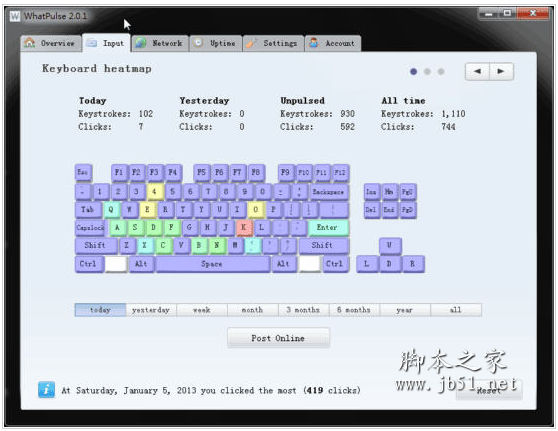Screen dimensions: 558x431
Task: Switch to the Input tab
Action: click(x=106, y=43)
